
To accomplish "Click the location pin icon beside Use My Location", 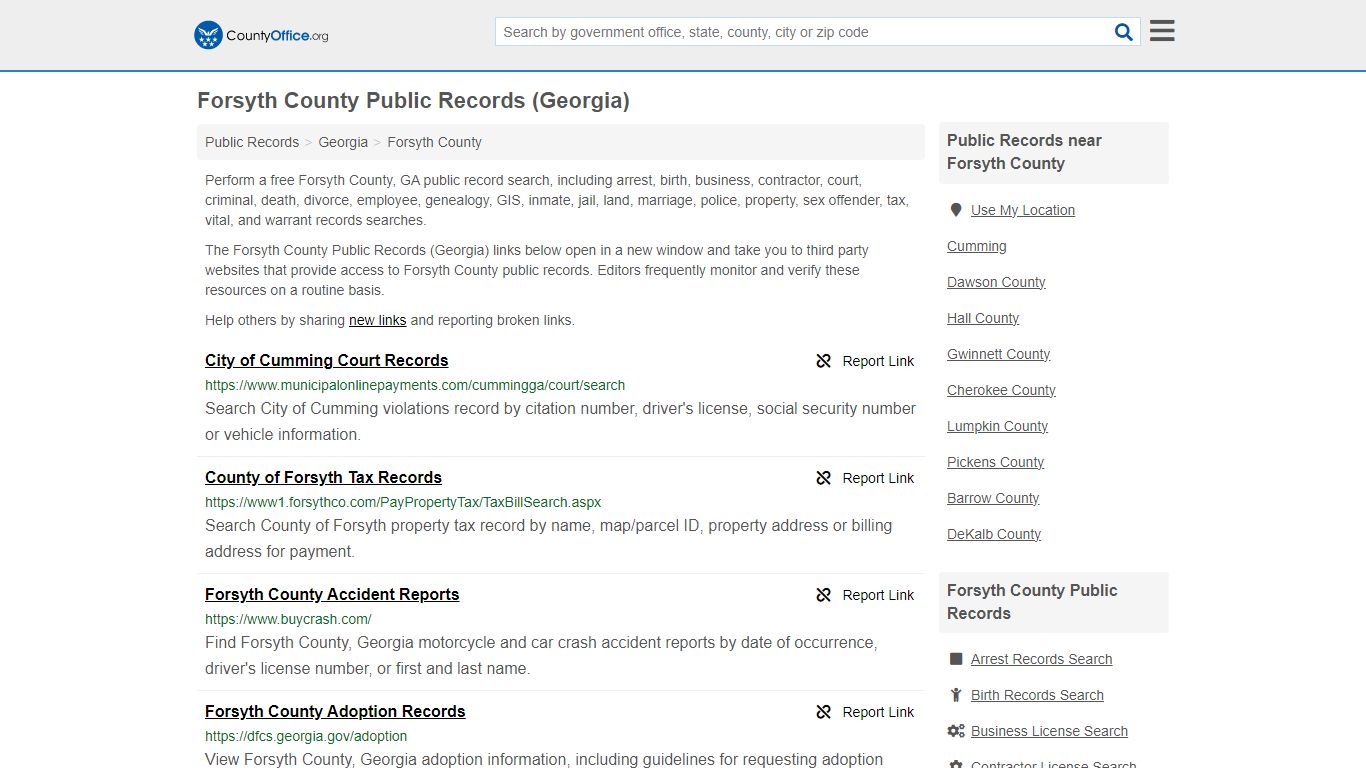I will (x=956, y=210).
